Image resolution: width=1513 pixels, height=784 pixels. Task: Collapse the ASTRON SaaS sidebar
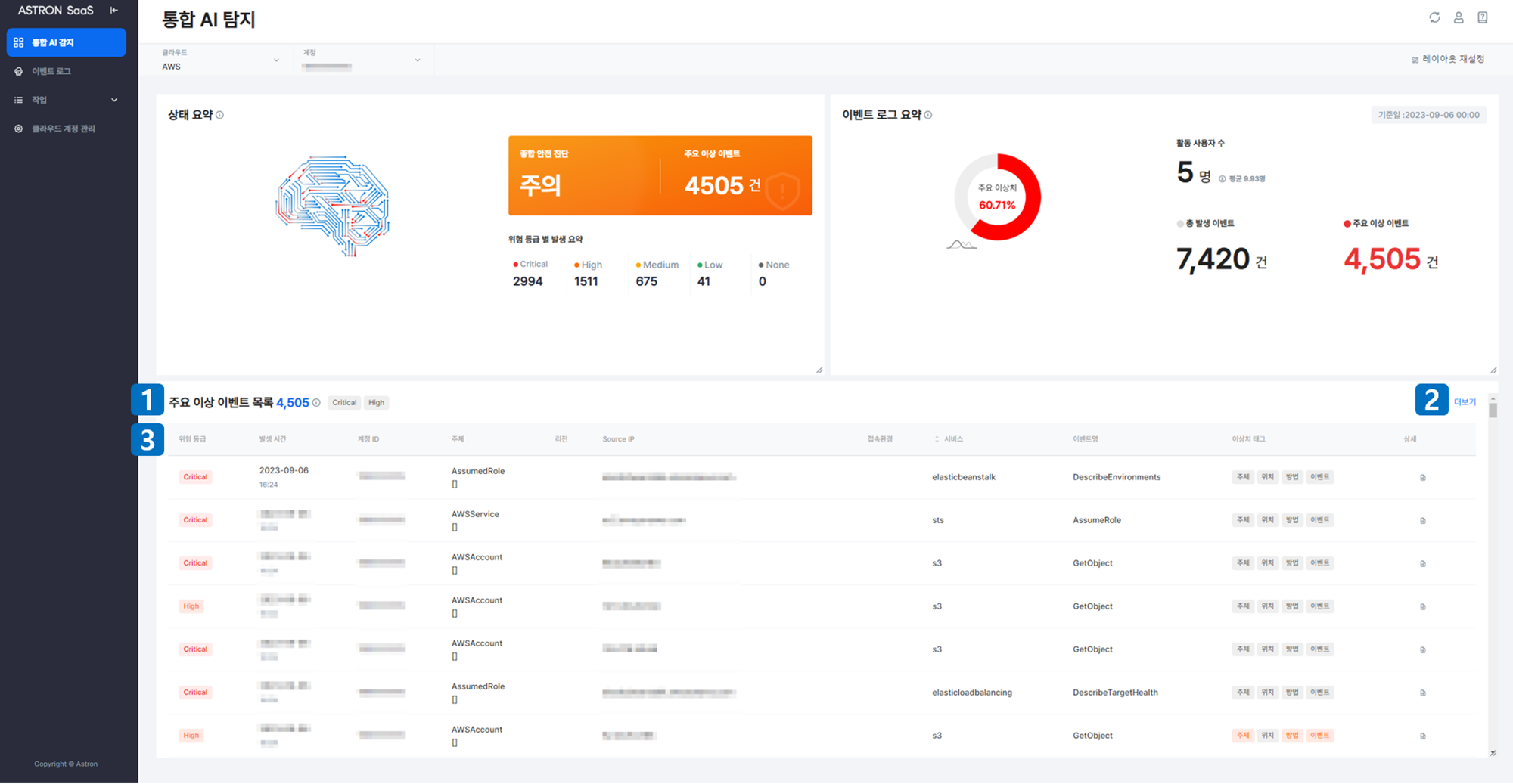tap(114, 11)
